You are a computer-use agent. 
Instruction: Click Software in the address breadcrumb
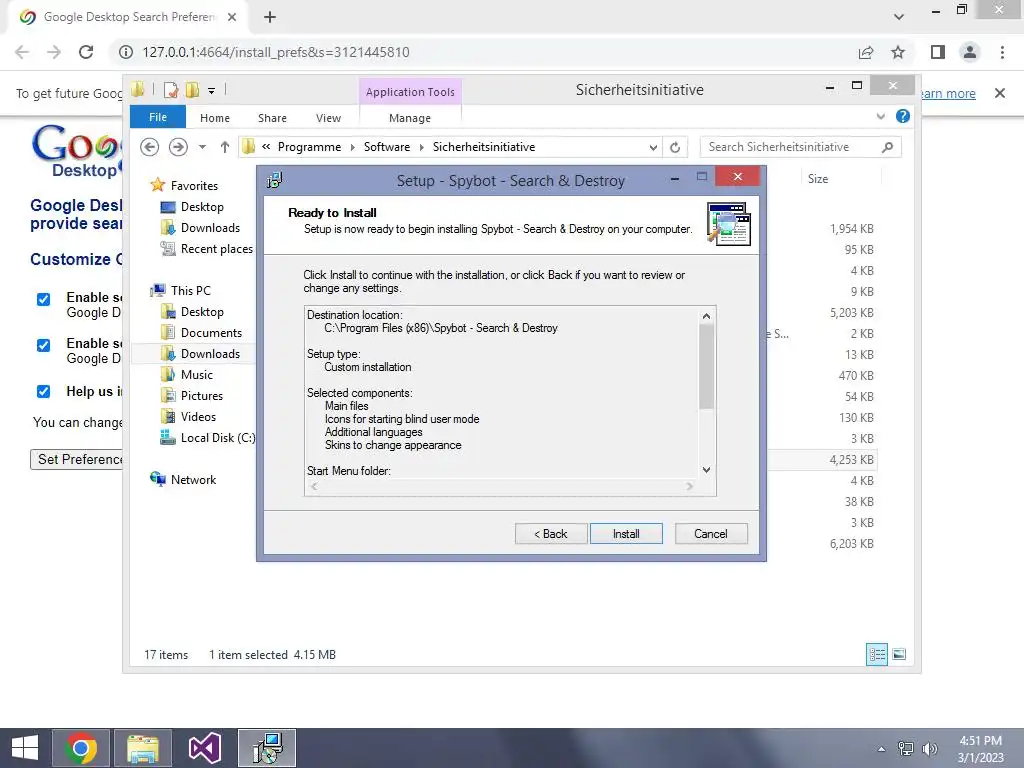(387, 147)
